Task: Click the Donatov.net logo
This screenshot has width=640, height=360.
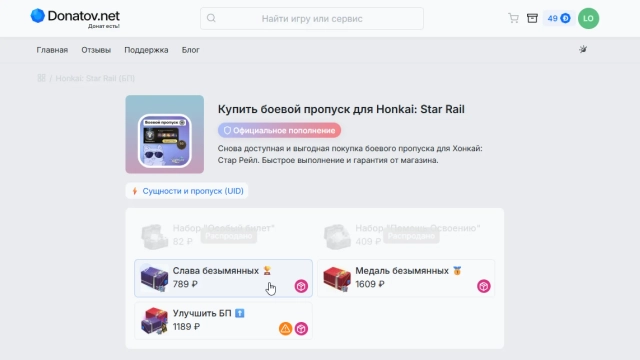Action: (75, 18)
